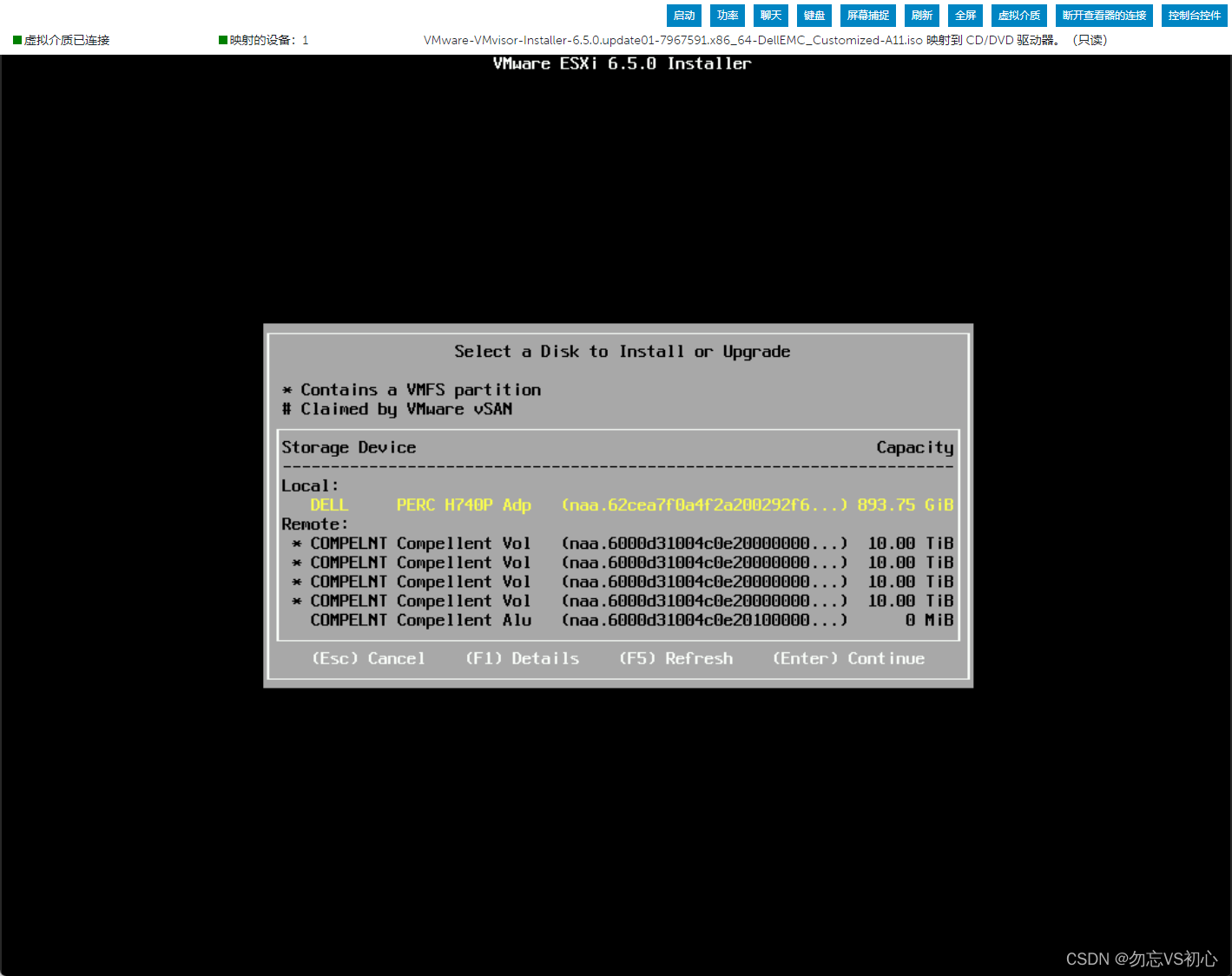1232x976 pixels.
Task: Click the 刷新 refresh button
Action: [922, 16]
